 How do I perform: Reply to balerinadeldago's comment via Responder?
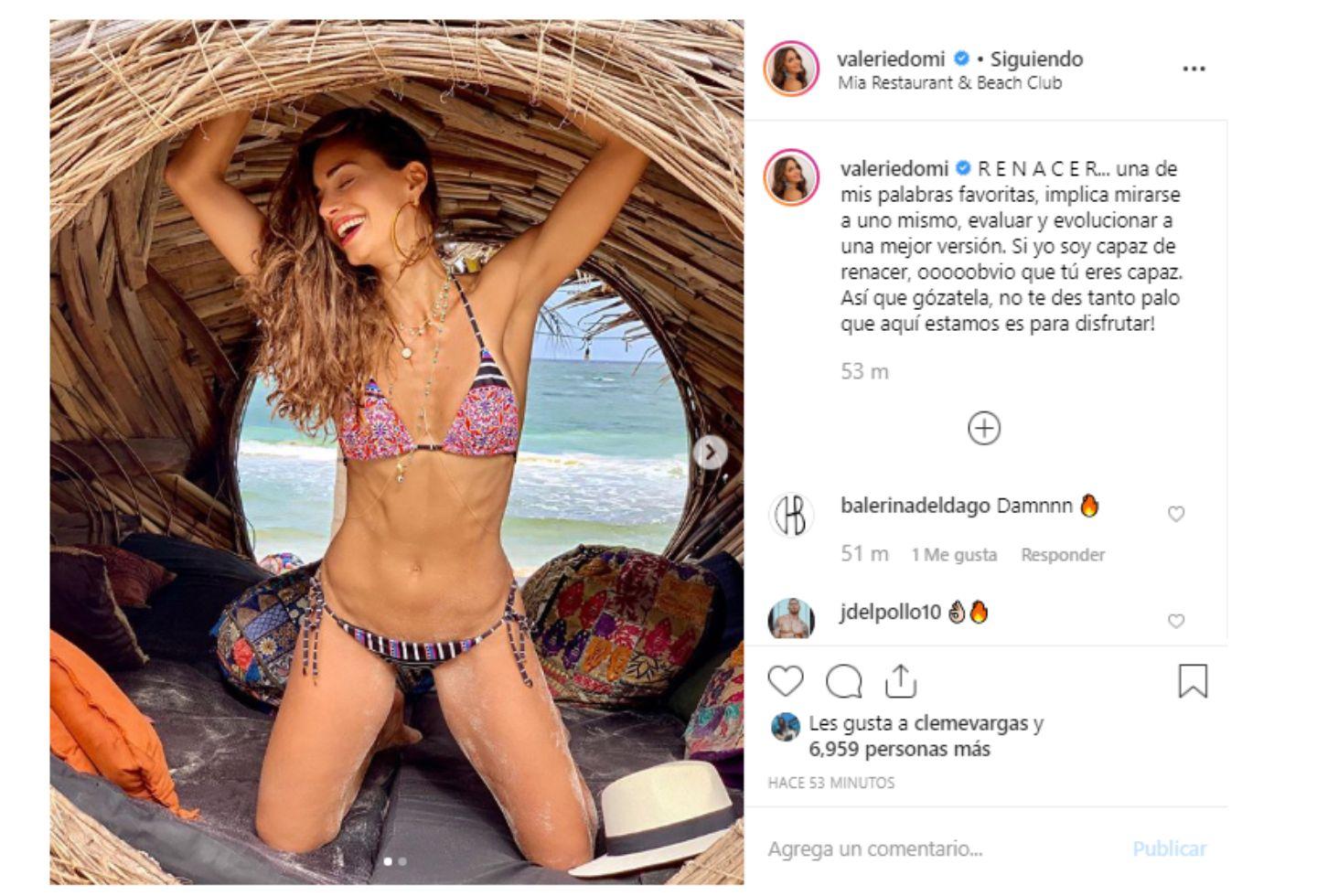[x=1063, y=555]
